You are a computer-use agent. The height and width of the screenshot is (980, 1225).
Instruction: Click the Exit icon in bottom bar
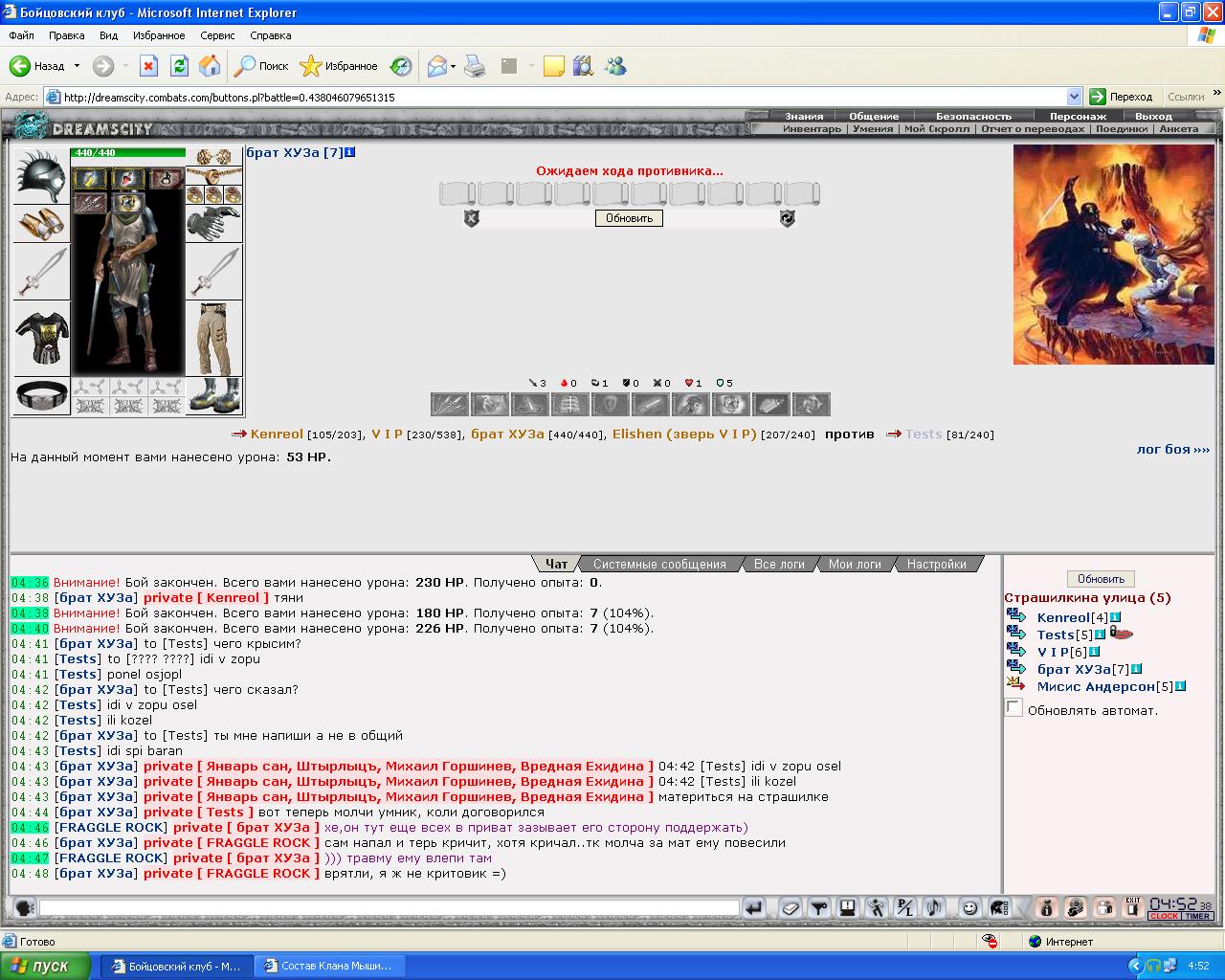(x=1133, y=907)
